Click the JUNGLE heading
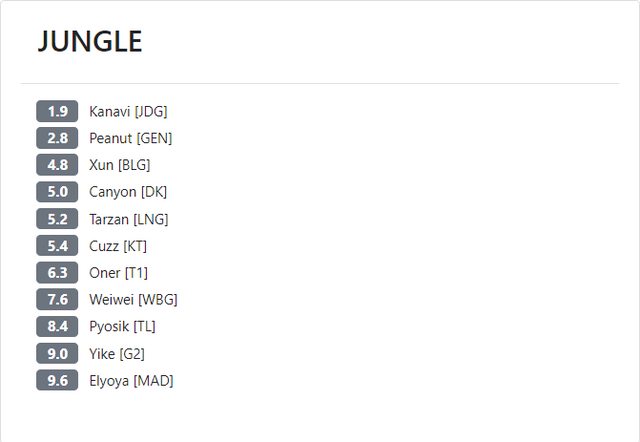 click(90, 41)
